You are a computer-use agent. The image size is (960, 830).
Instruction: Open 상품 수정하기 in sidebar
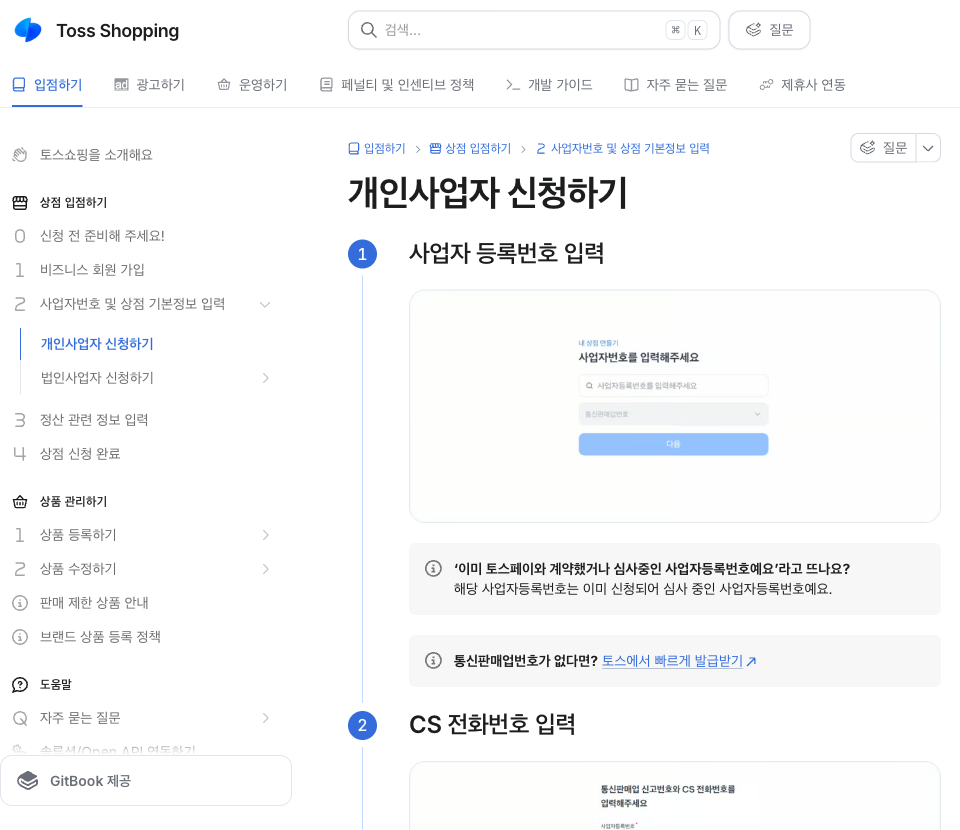(x=78, y=569)
